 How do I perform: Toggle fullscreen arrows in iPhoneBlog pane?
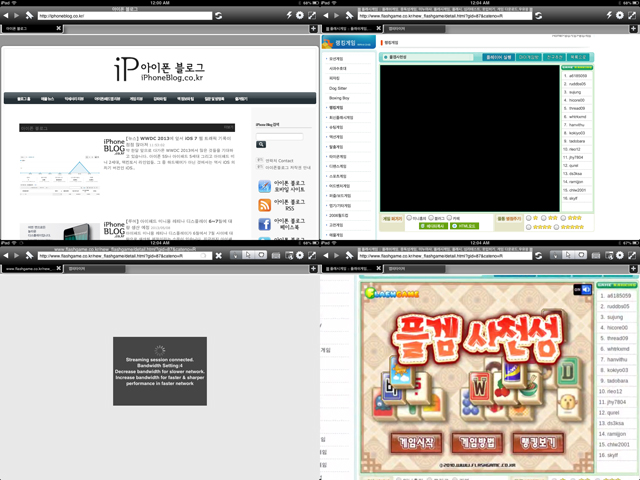coord(312,15)
